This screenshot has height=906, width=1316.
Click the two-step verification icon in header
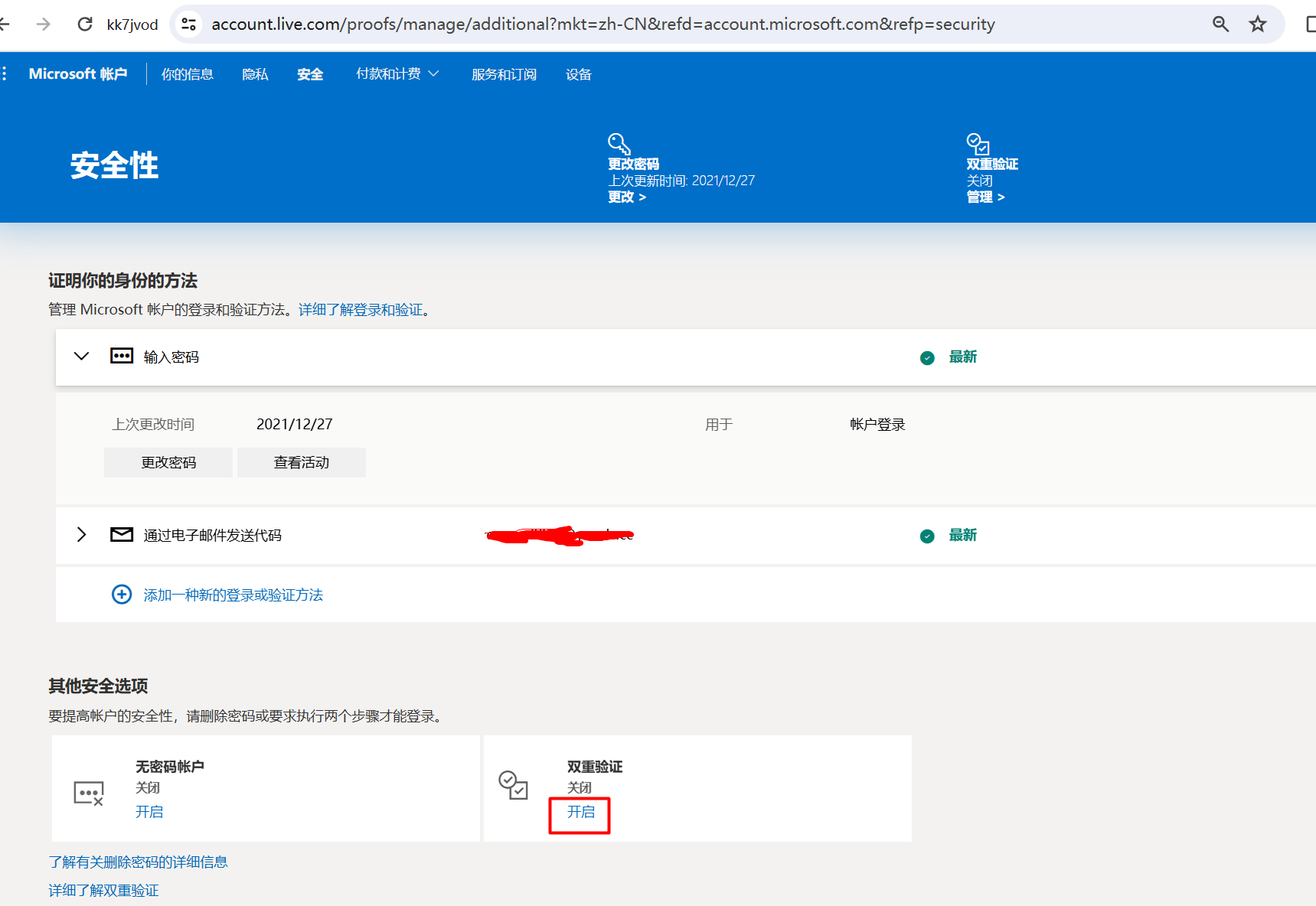point(978,144)
